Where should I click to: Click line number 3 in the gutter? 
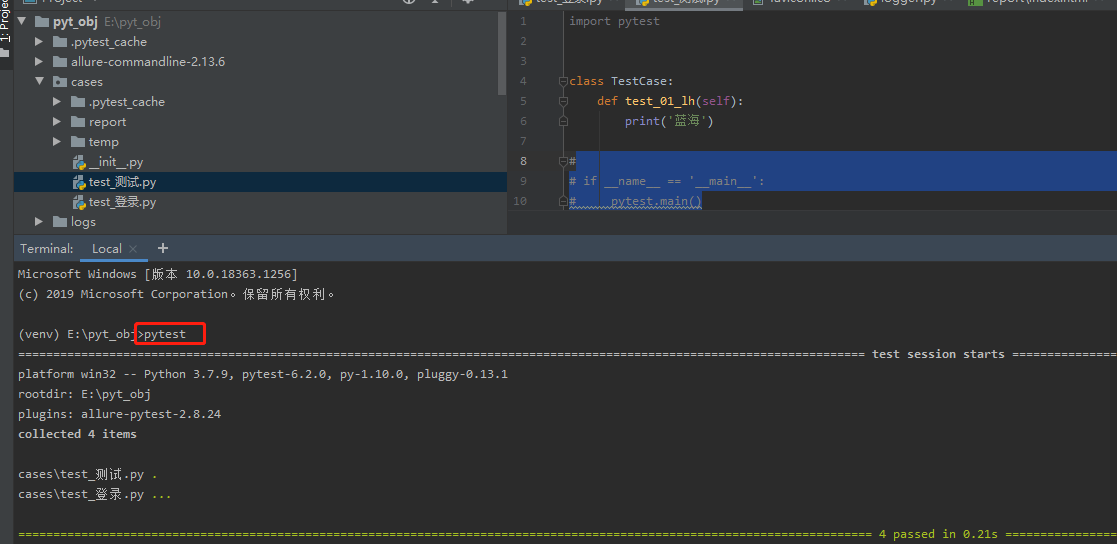point(524,61)
